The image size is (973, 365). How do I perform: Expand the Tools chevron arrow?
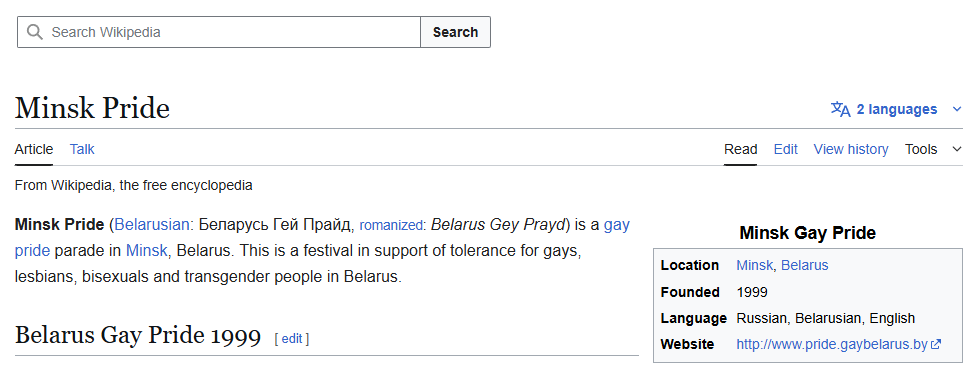point(956,149)
